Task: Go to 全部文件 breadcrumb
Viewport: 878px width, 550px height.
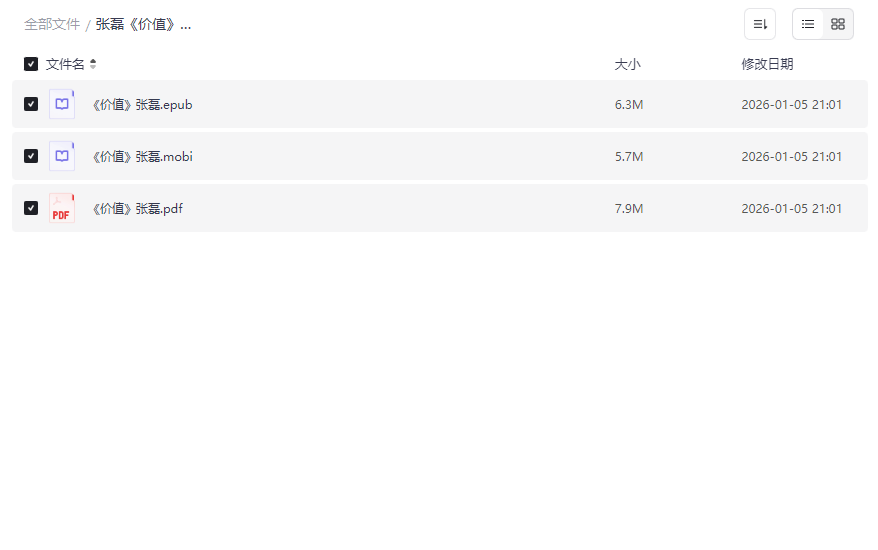Action: pyautogui.click(x=52, y=24)
